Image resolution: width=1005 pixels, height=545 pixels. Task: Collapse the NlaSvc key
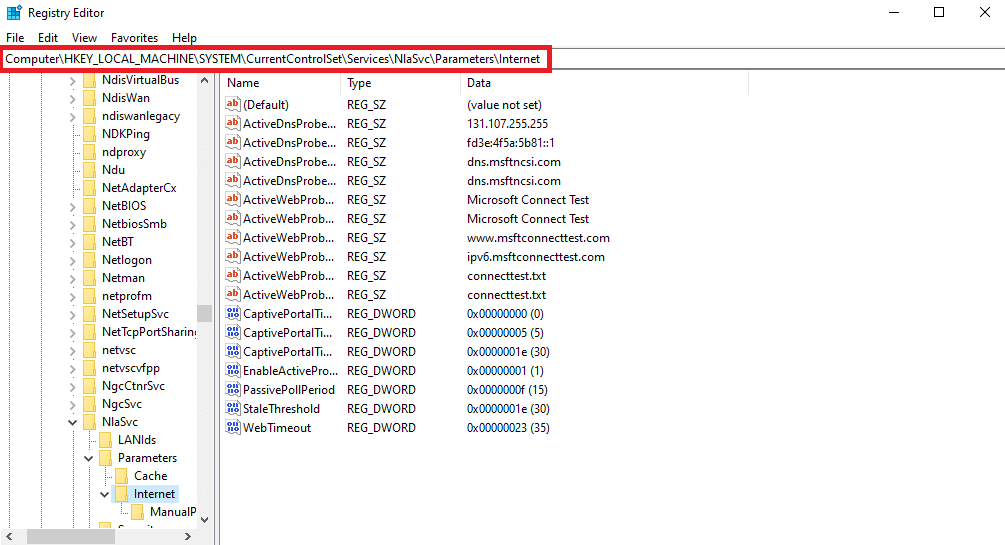(x=72, y=422)
